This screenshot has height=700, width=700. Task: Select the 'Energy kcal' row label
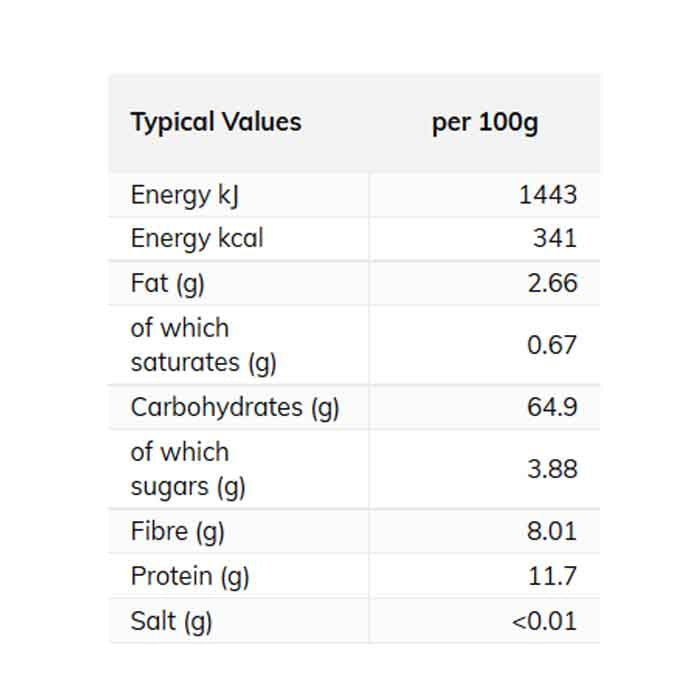197,239
